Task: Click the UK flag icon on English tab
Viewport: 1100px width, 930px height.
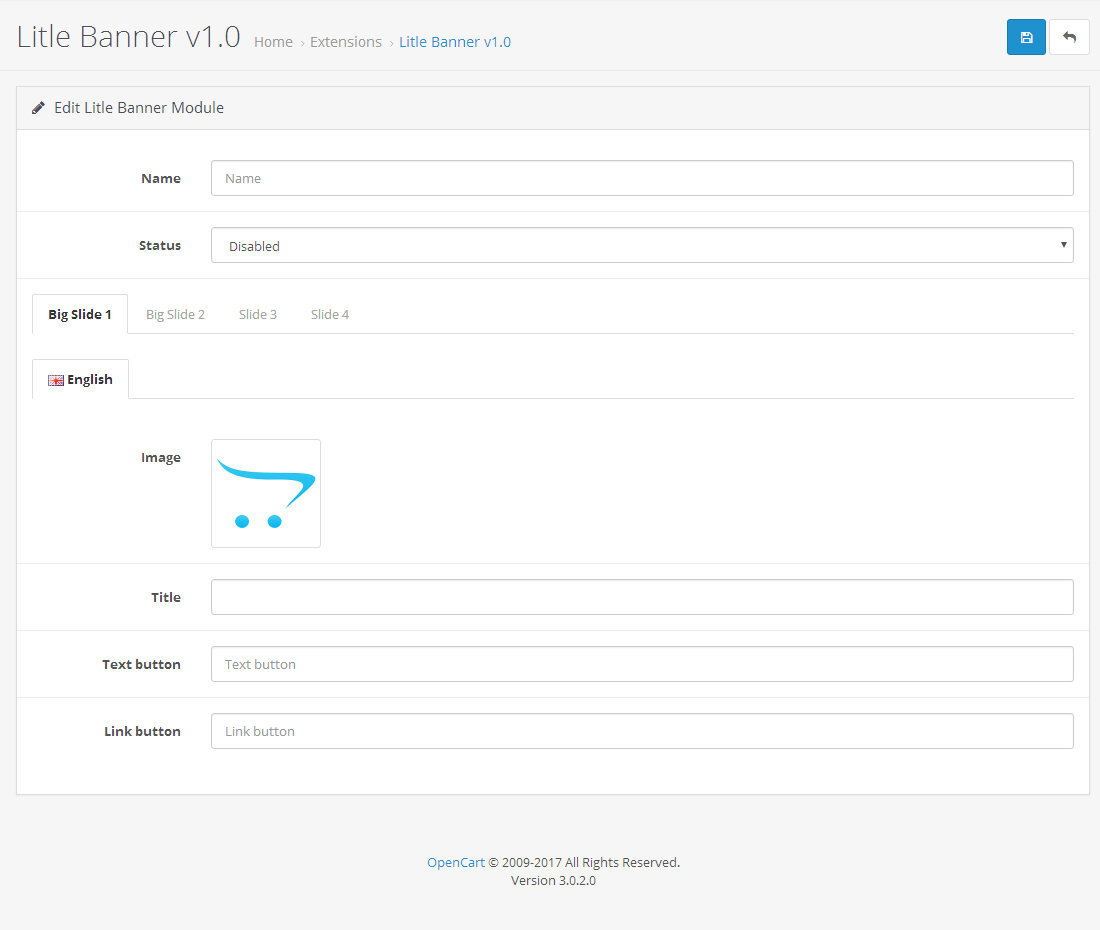Action: [56, 380]
